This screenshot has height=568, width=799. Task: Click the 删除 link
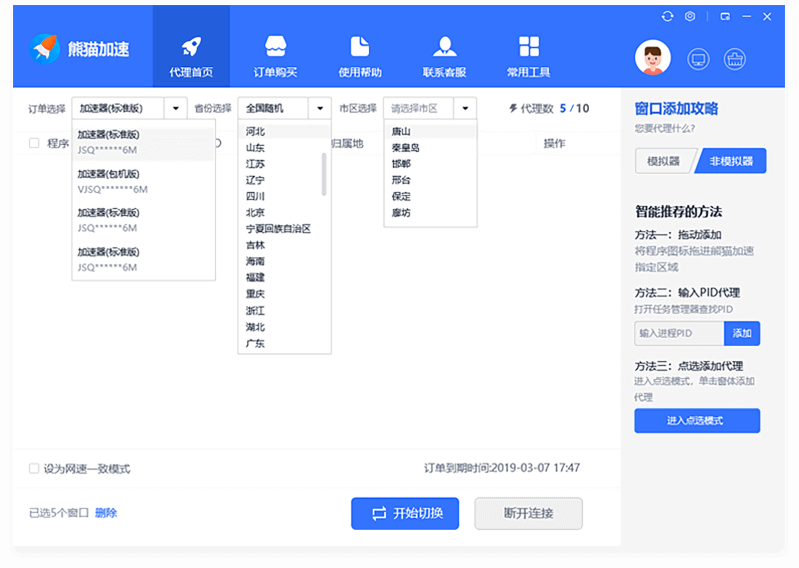(106, 513)
